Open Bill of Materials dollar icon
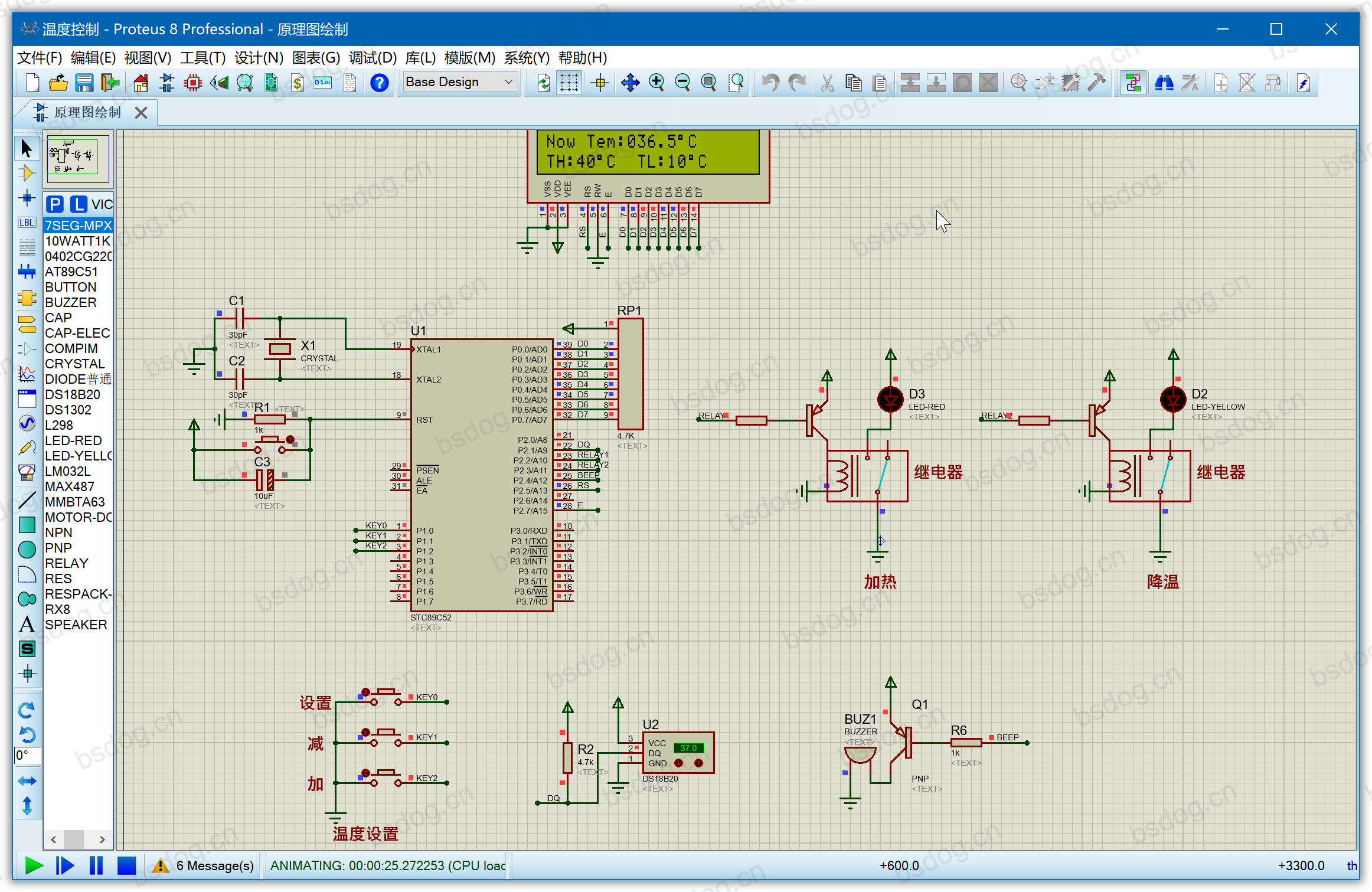This screenshot has height=892, width=1372. point(298,83)
